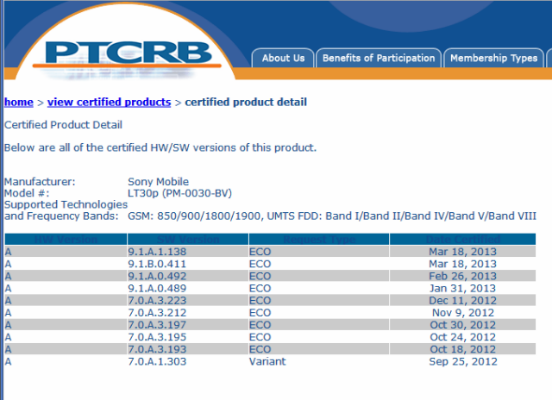
Task: Click the Date Certified column header
Action: point(463,239)
